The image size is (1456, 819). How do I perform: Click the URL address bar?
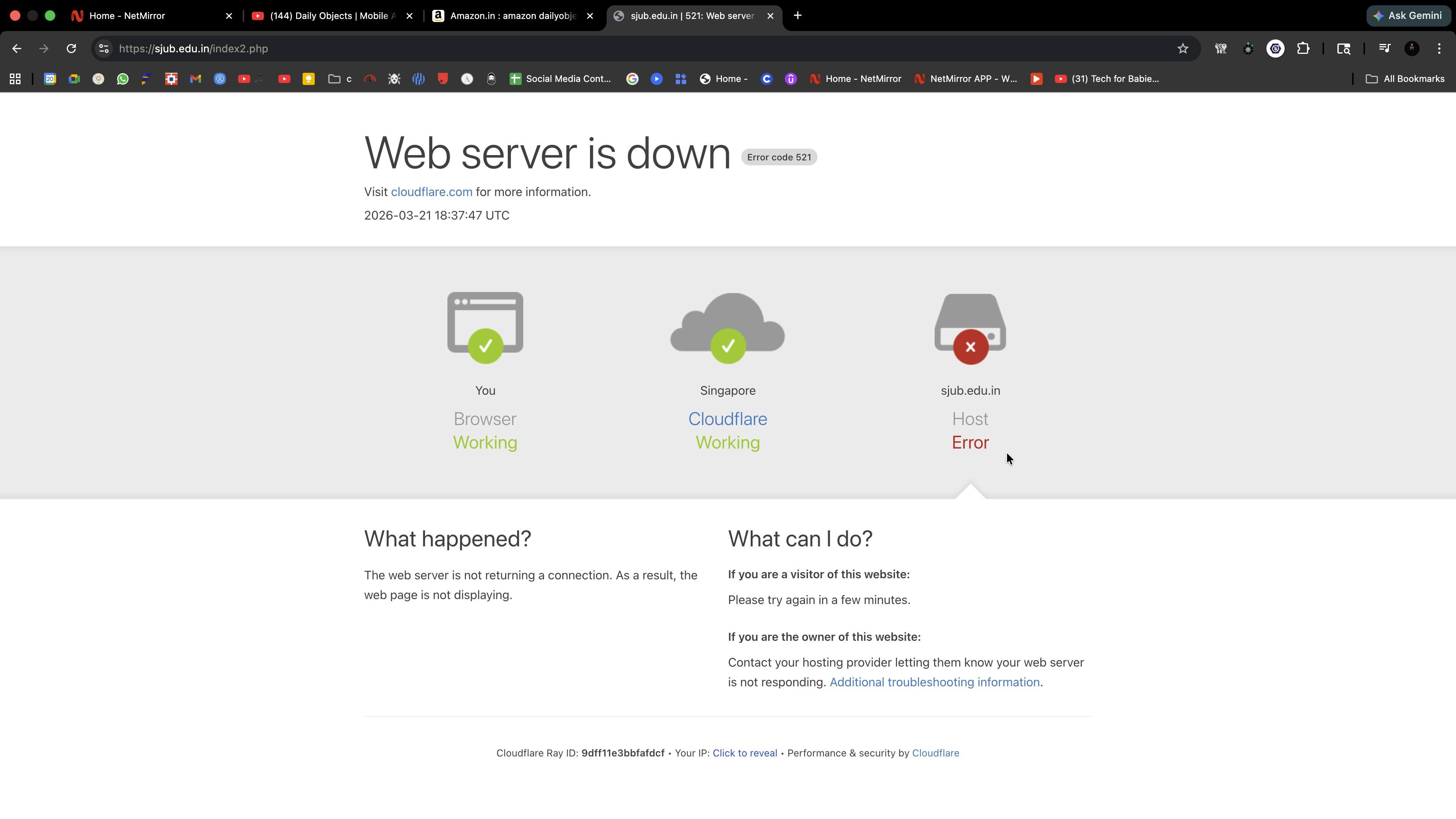(622, 49)
